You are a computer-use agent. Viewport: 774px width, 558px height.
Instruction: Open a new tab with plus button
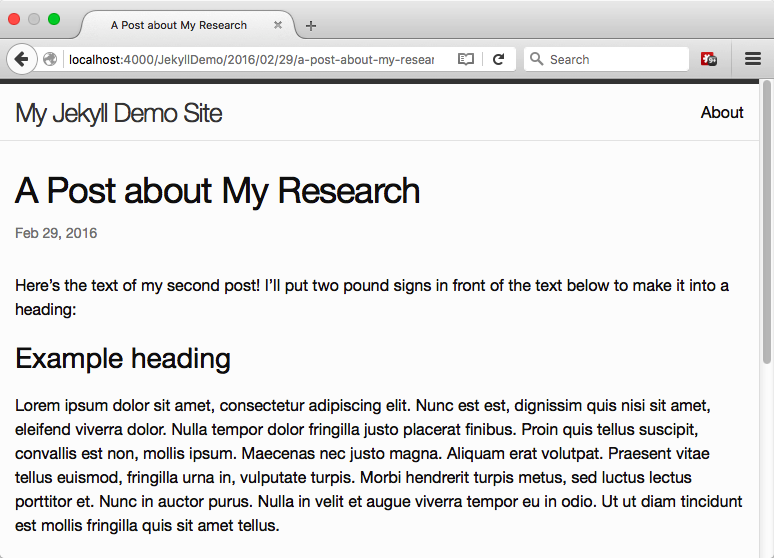[x=311, y=25]
